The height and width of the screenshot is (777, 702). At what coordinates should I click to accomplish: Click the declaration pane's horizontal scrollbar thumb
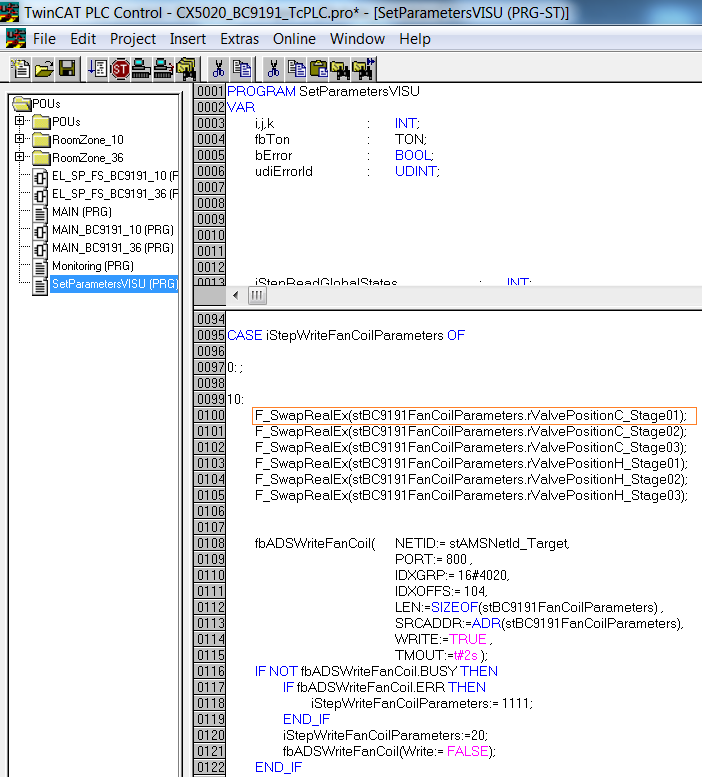tap(257, 296)
